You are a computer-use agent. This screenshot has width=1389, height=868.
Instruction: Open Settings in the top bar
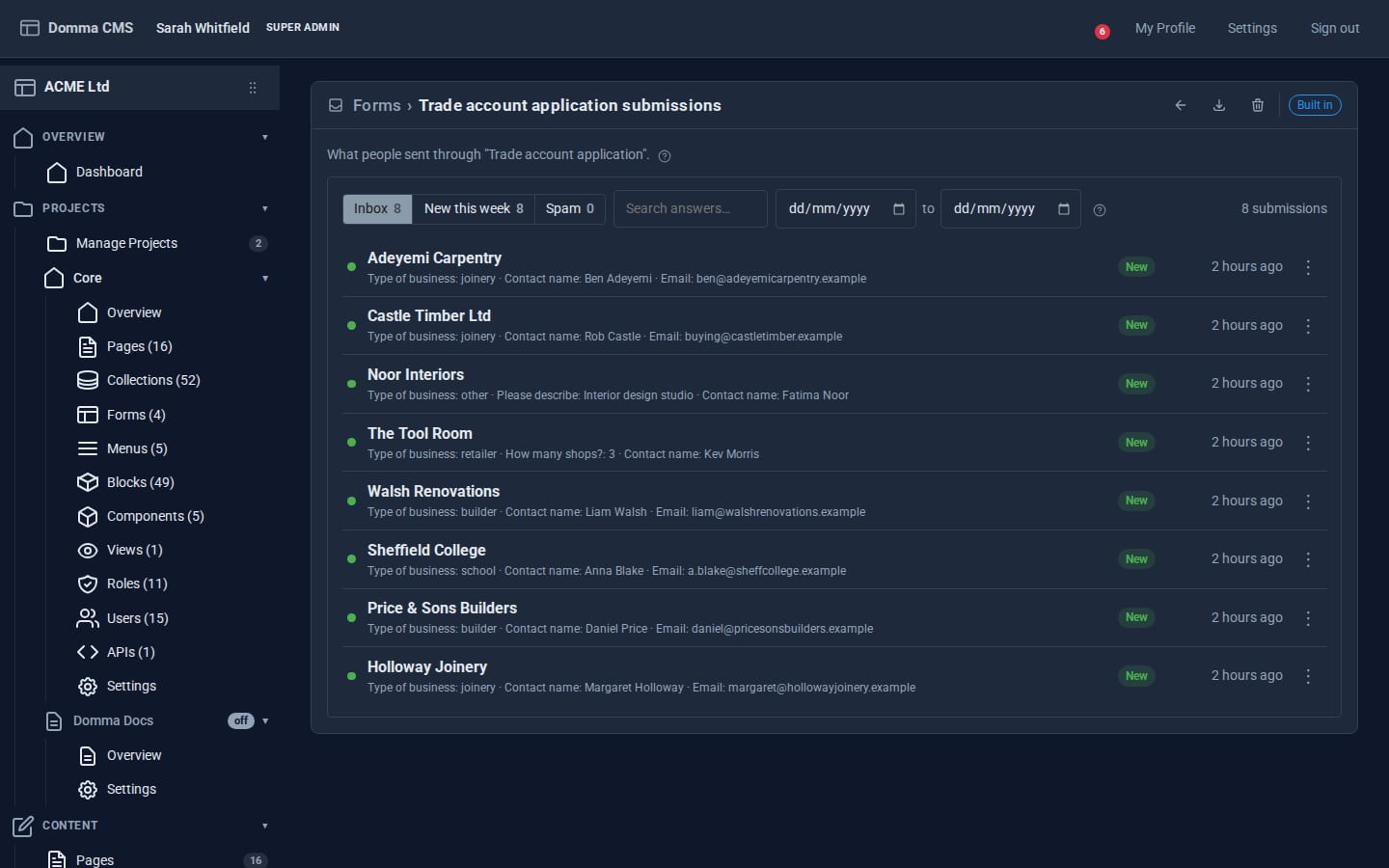pyautogui.click(x=1252, y=28)
